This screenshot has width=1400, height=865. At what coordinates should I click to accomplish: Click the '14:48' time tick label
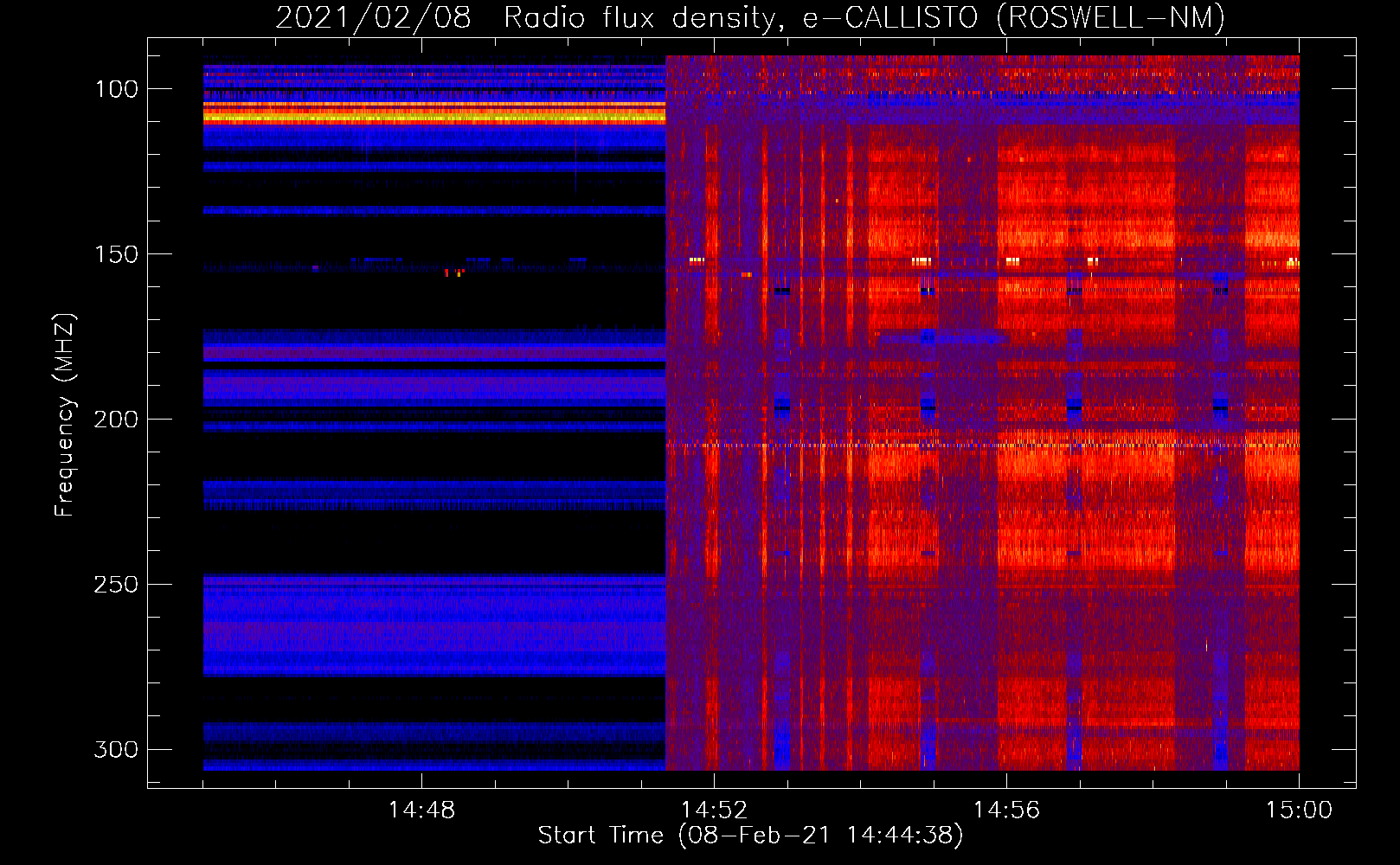pos(421,811)
